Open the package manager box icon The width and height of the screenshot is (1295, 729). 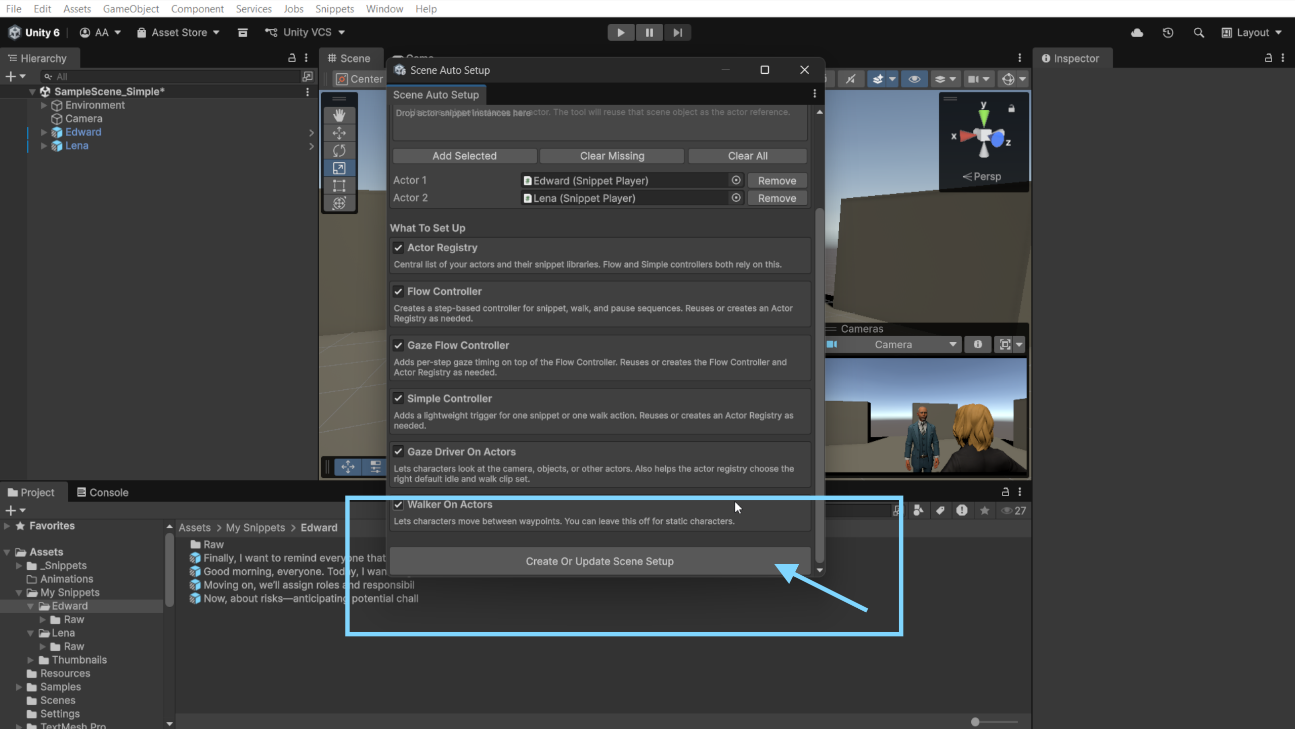(243, 33)
